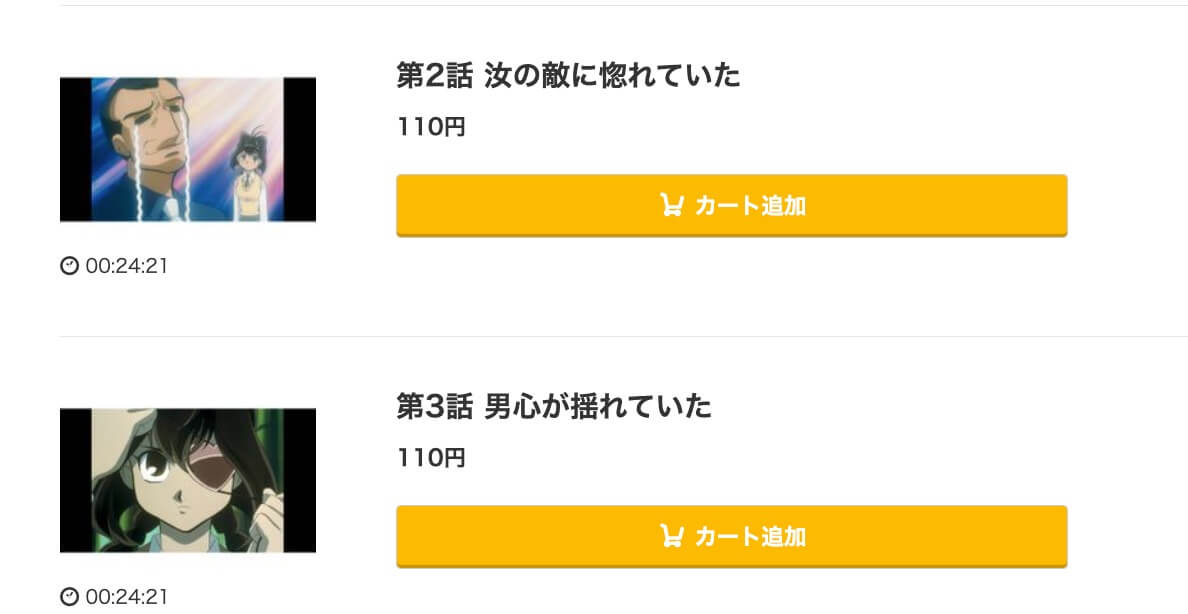Select the title 第3話 男心が揺れていた
Viewport: 1188px width, 614px height.
554,406
